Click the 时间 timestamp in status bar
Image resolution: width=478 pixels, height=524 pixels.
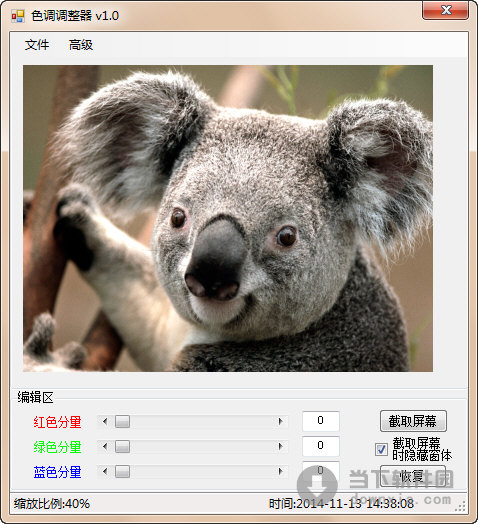click(x=341, y=504)
